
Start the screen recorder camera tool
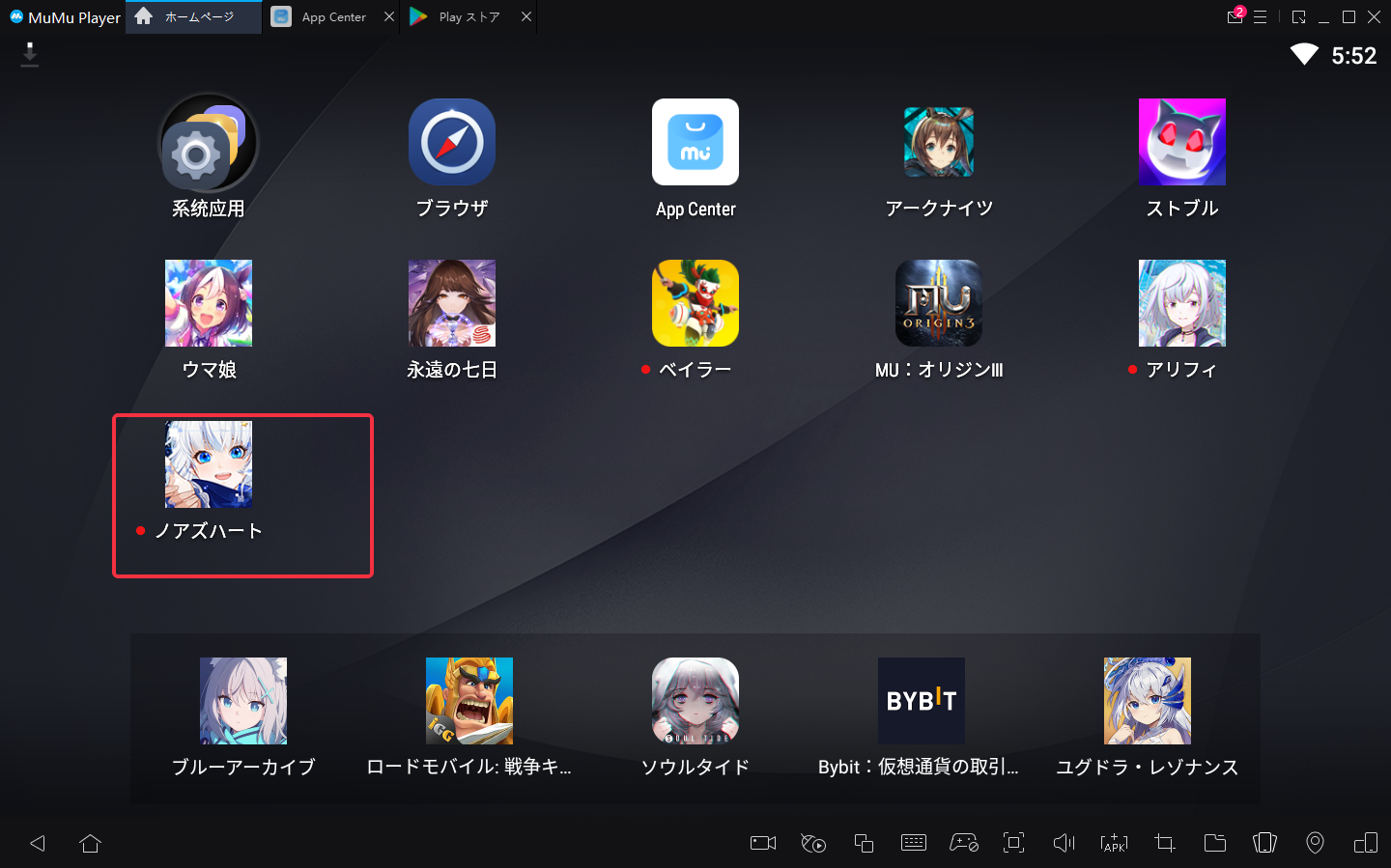pyautogui.click(x=763, y=843)
